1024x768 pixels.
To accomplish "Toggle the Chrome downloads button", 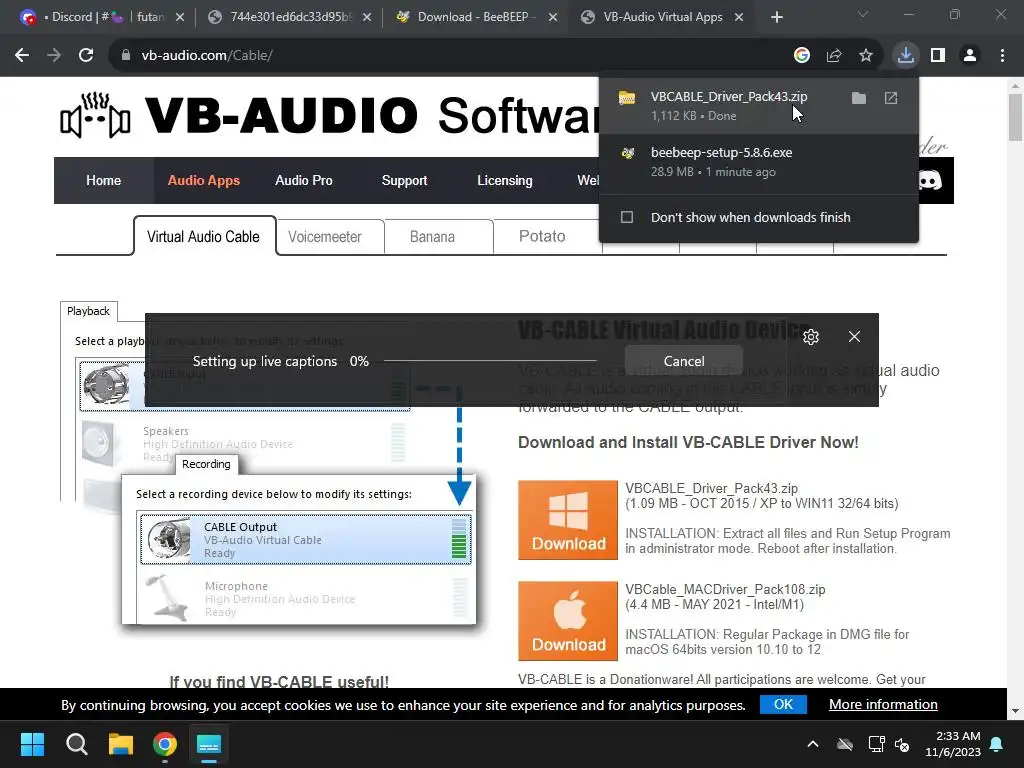I will pos(905,56).
